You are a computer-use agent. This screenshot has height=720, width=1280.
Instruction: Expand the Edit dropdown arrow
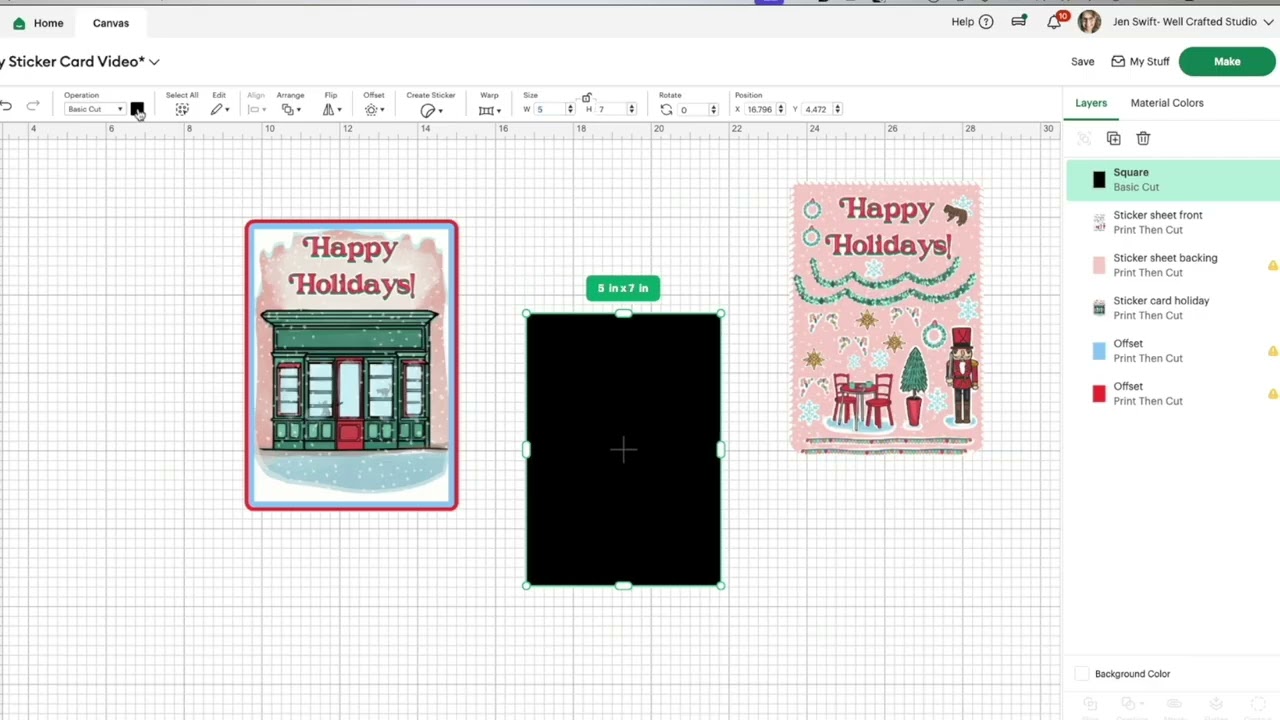coord(227,110)
